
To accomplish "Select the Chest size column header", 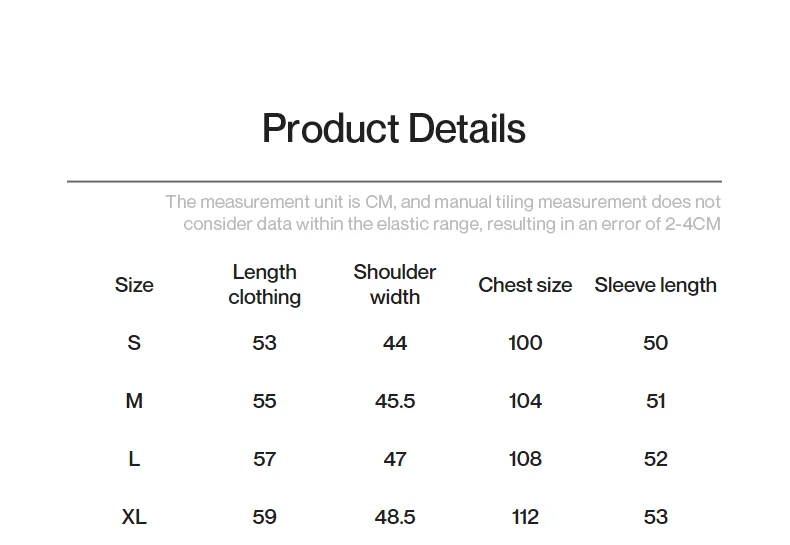I will [525, 285].
